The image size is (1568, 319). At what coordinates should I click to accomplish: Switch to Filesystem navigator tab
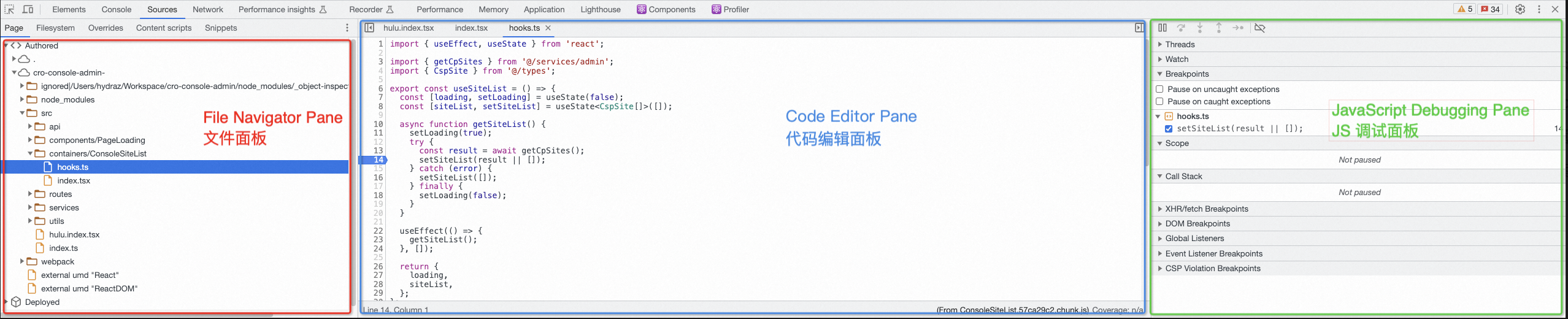click(55, 28)
